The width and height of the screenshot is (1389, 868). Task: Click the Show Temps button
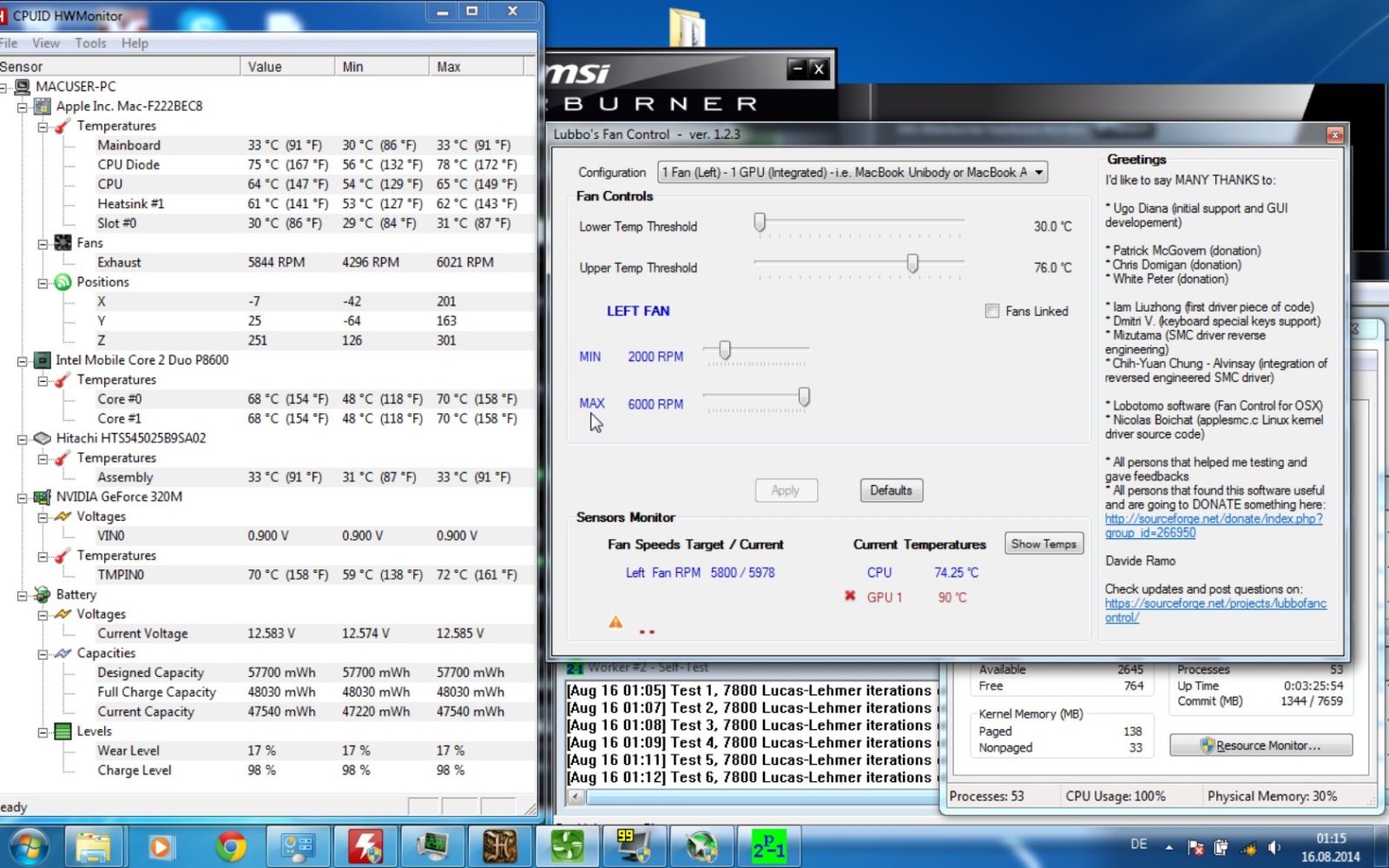1043,544
